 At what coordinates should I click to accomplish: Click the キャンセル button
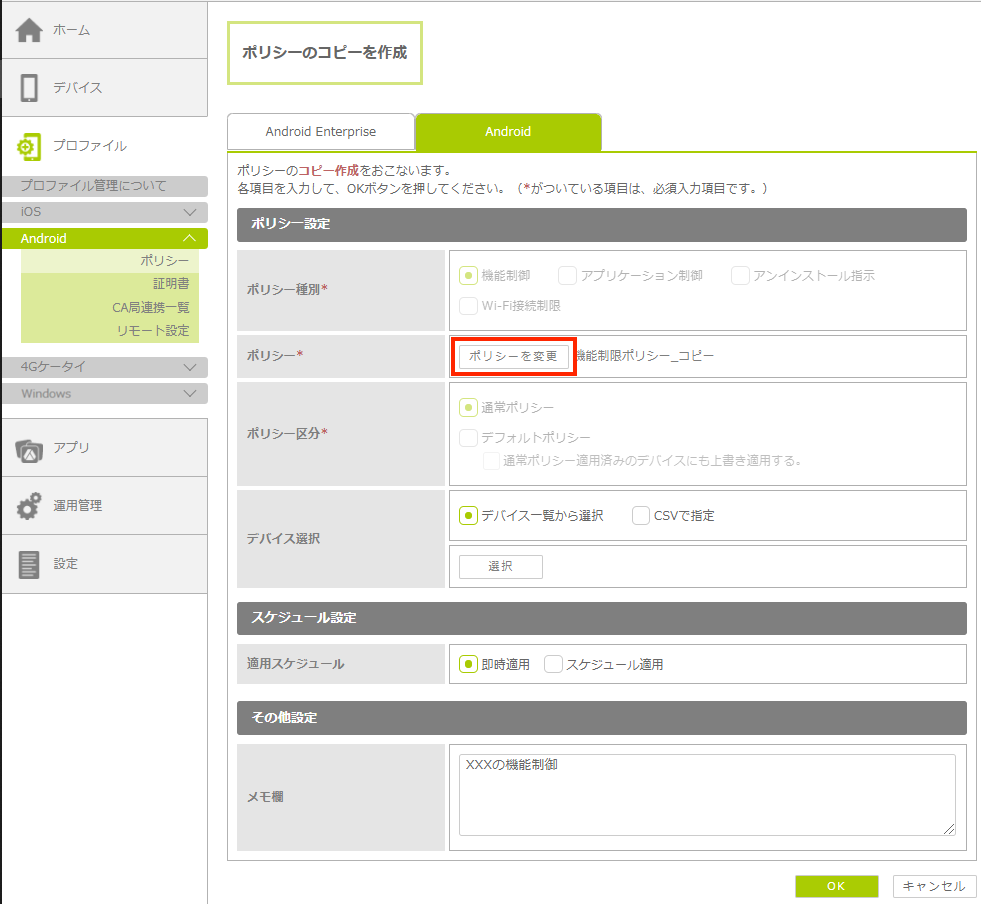(933, 886)
